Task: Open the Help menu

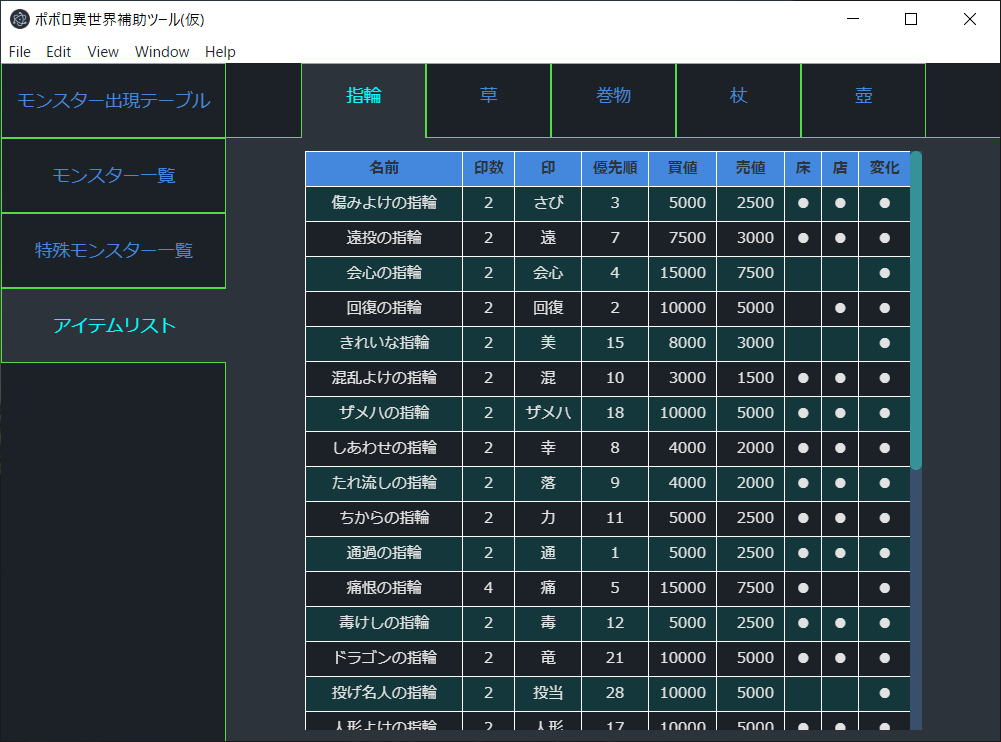Action: pos(220,52)
